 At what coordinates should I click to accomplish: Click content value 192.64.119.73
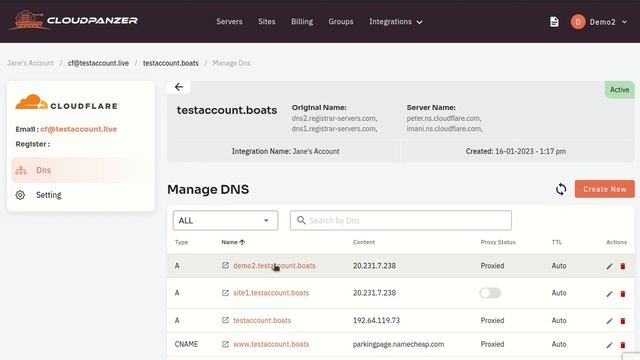tap(376, 320)
